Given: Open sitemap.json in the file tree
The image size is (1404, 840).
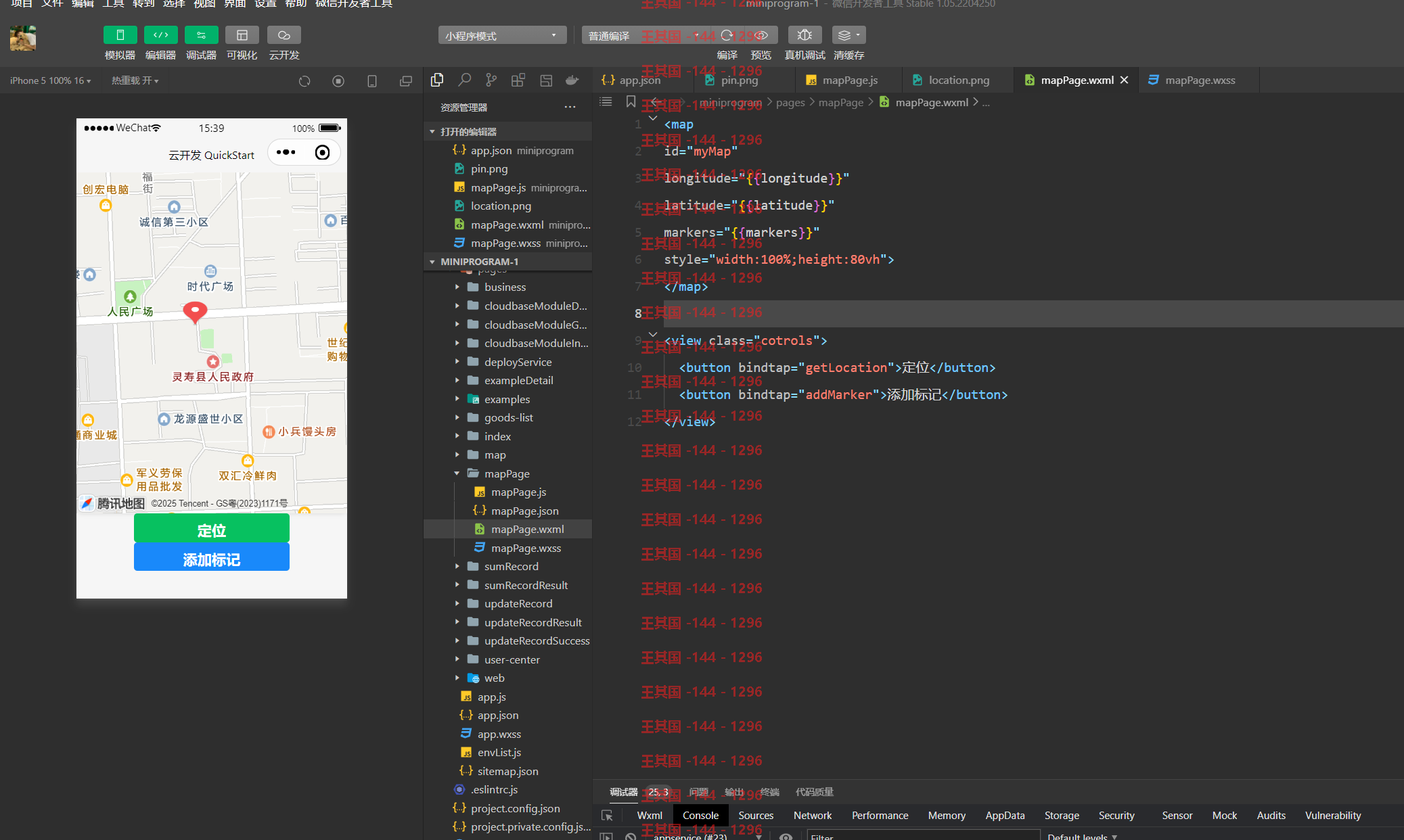Looking at the screenshot, I should coord(507,771).
